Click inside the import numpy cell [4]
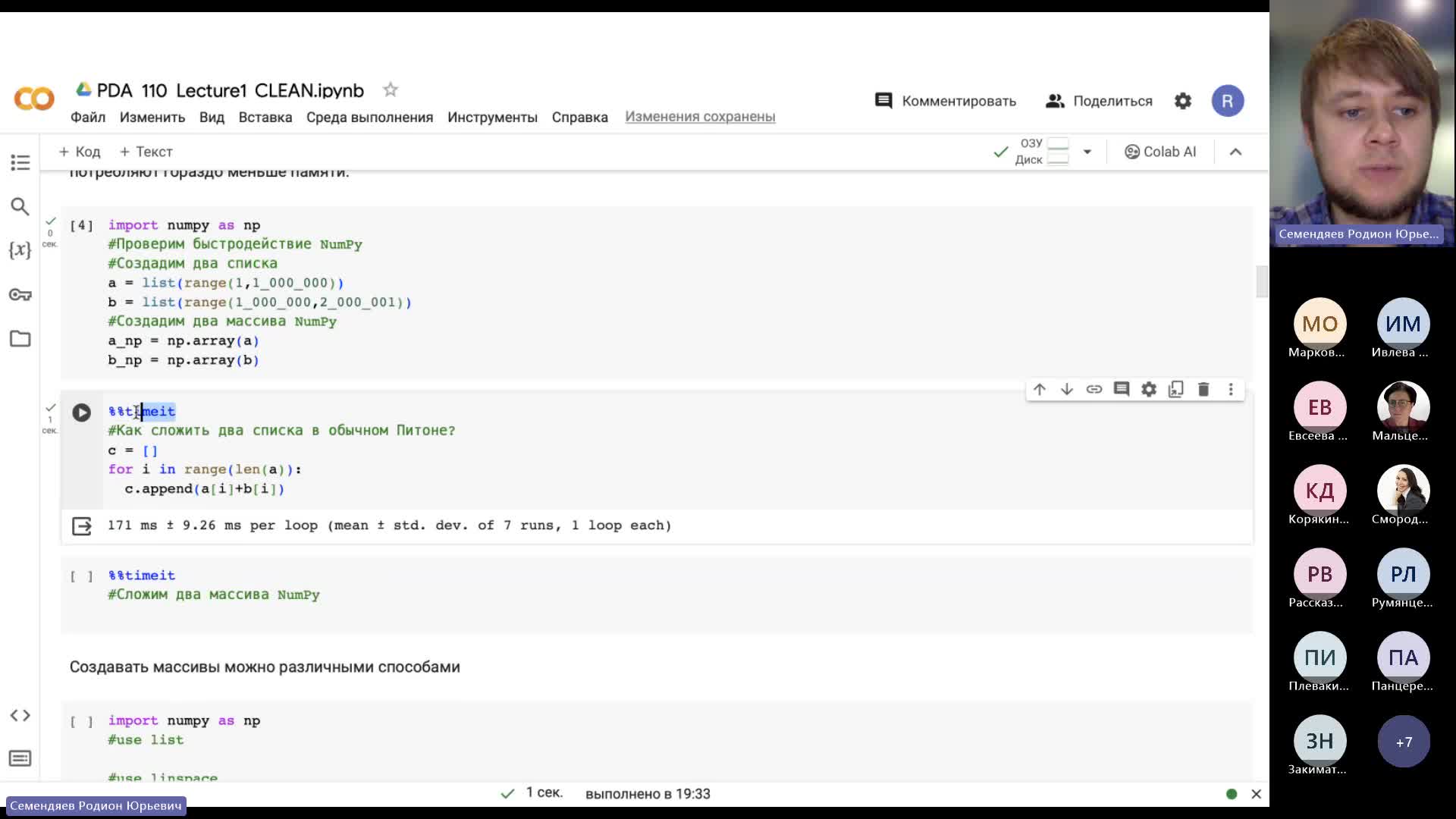This screenshot has height=819, width=1456. [x=657, y=292]
